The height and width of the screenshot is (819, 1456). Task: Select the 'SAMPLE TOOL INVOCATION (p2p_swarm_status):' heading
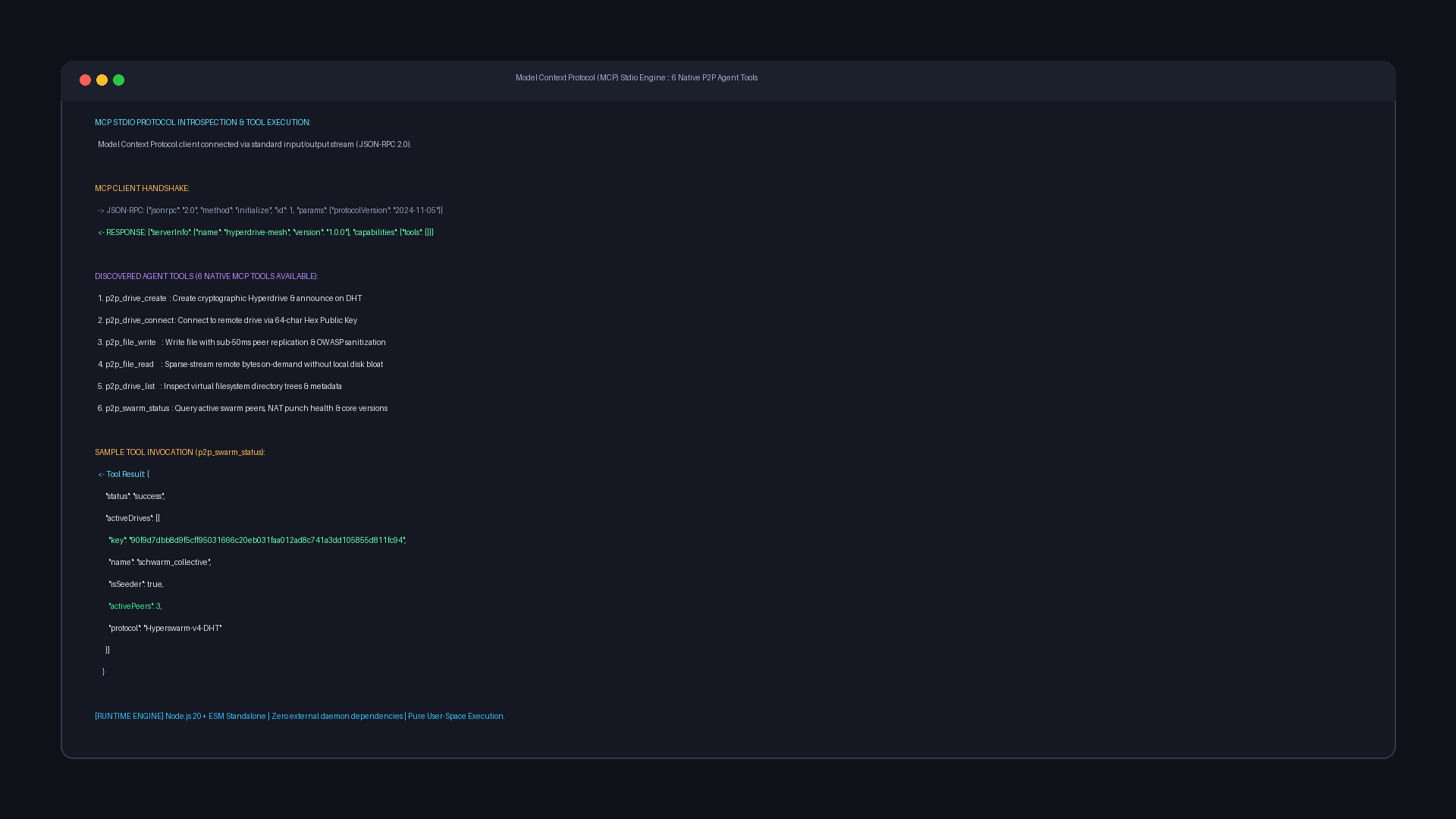[180, 453]
